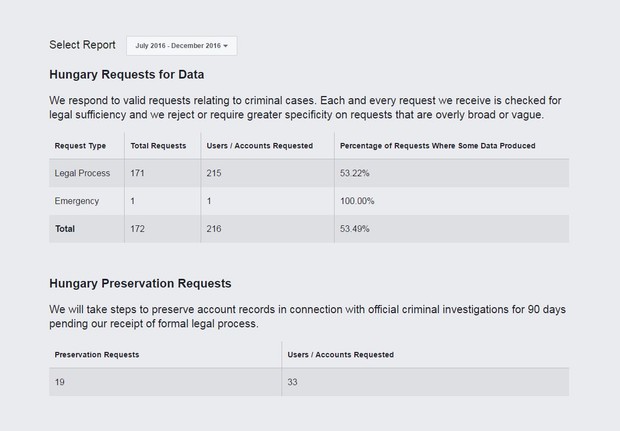Select the Legal Process row label

[82, 173]
